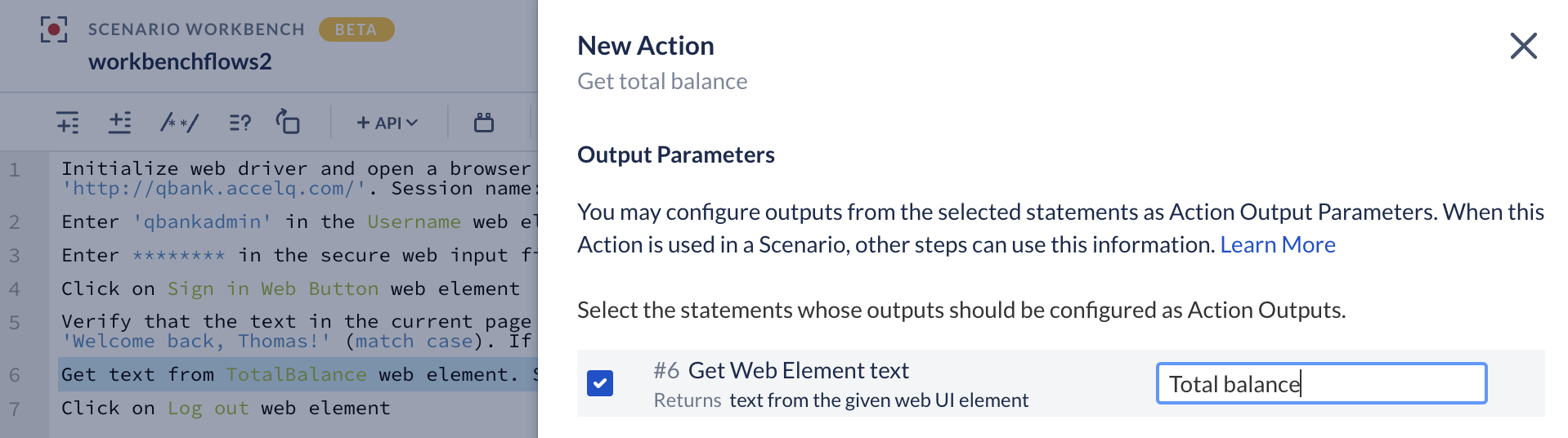Click the insert statement above icon
Viewport: 1568px width, 438px height.
tap(68, 123)
